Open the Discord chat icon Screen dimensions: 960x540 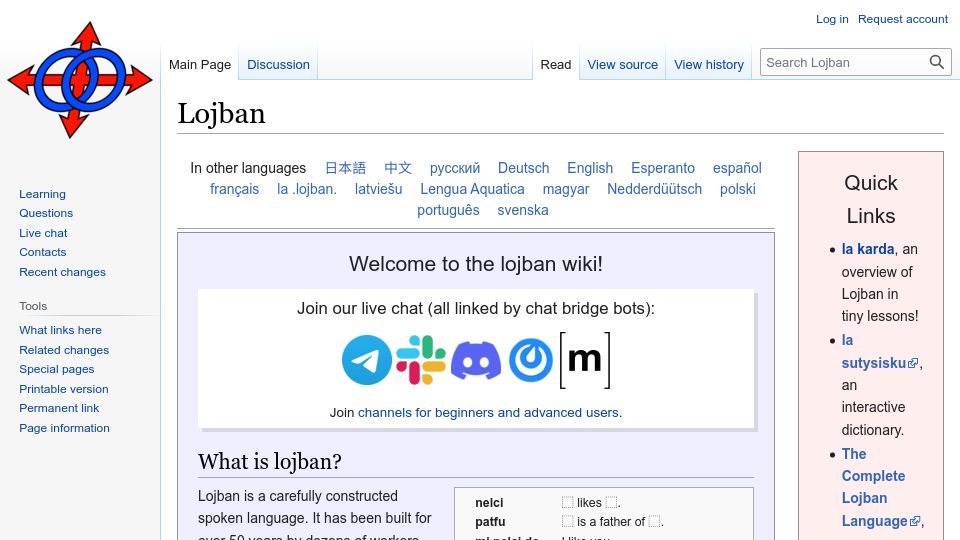[x=476, y=360]
